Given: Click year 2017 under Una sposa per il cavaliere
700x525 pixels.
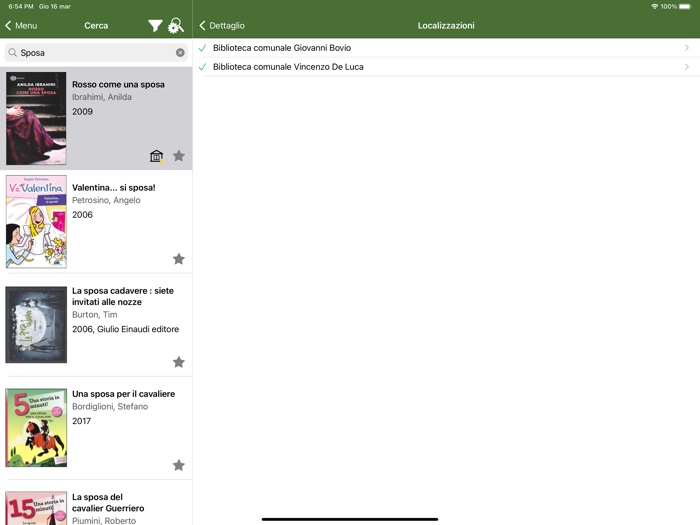Looking at the screenshot, I should coord(82,421).
